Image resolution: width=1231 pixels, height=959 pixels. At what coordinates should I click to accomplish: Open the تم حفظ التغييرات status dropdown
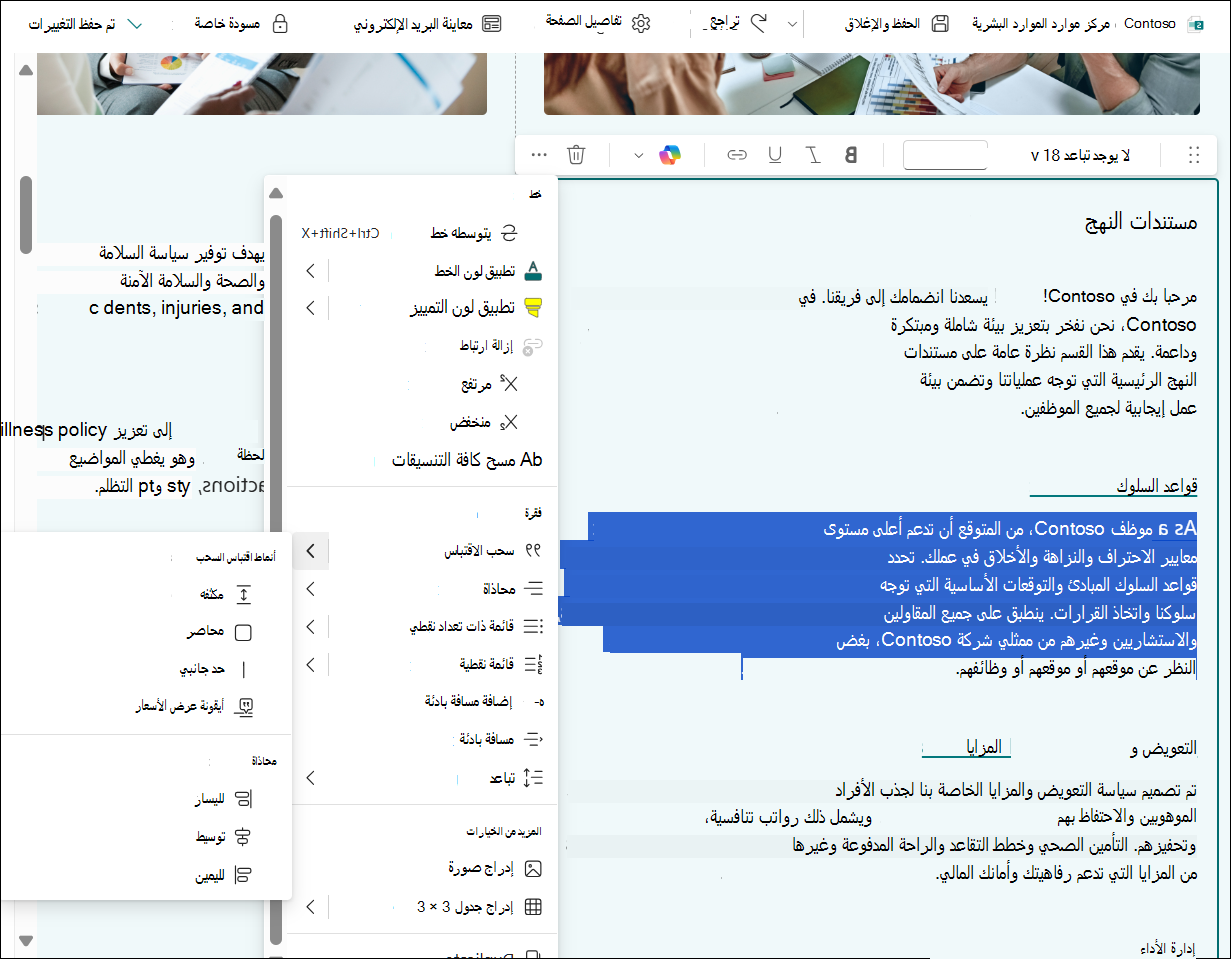click(x=86, y=23)
